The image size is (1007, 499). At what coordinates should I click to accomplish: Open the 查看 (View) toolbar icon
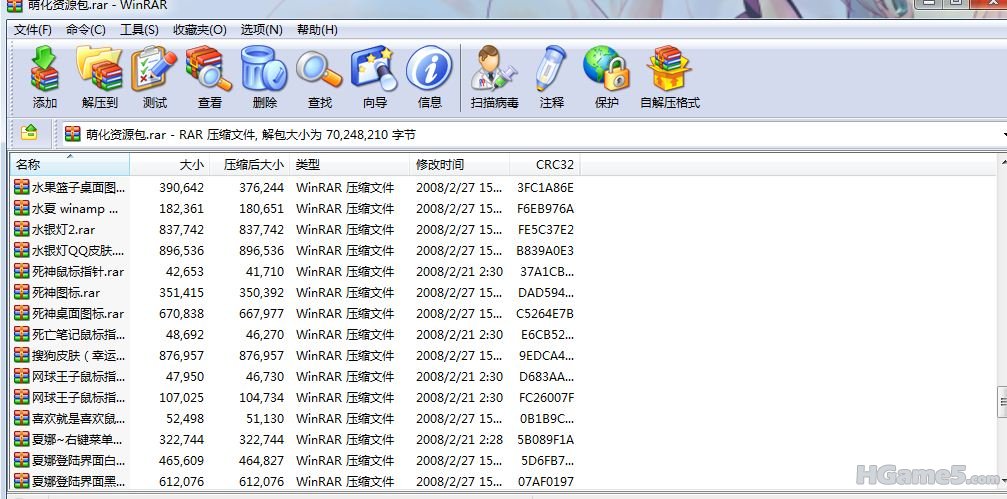209,77
